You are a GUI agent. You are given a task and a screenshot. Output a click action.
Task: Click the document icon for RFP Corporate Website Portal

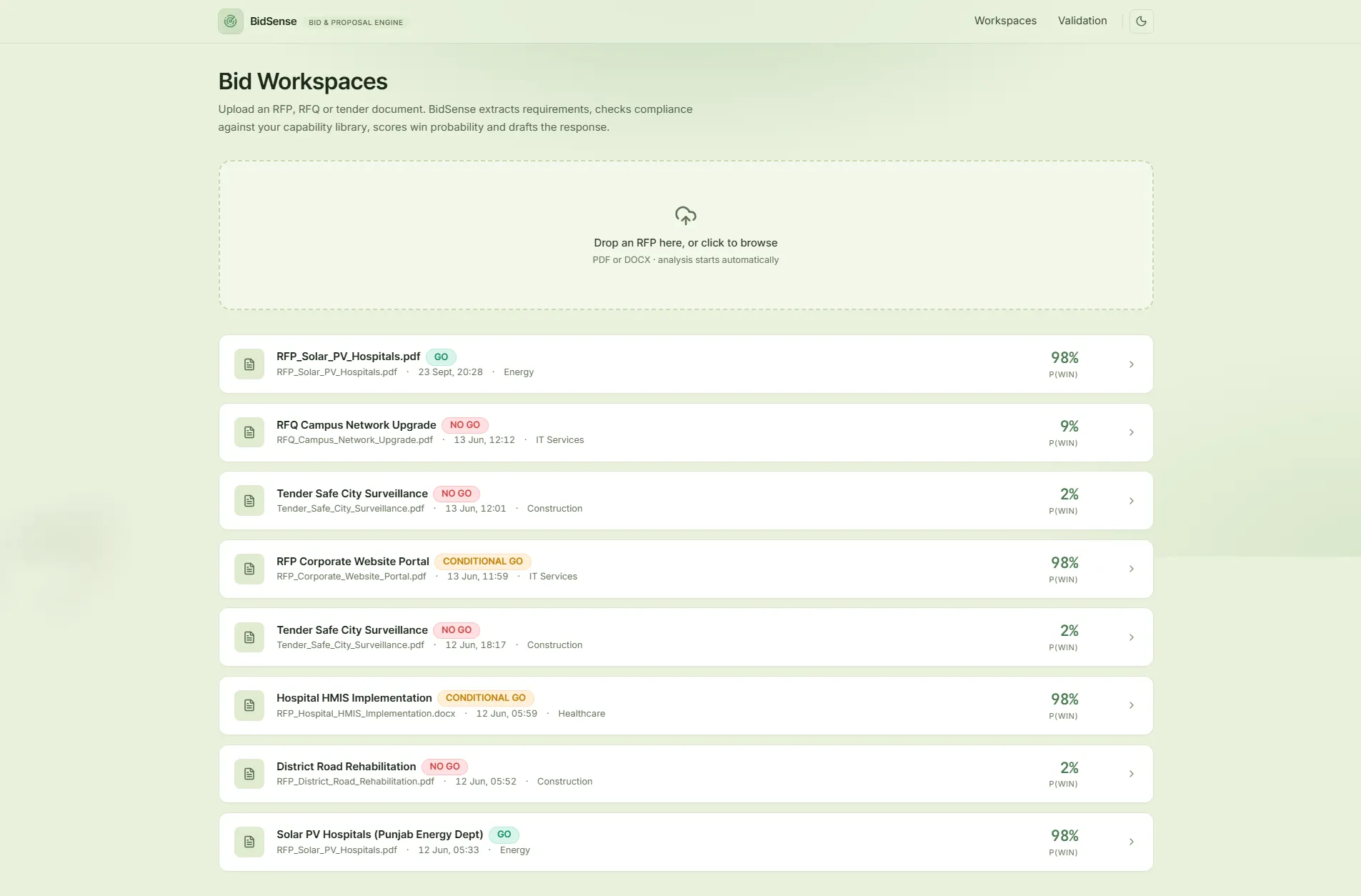pyautogui.click(x=249, y=569)
